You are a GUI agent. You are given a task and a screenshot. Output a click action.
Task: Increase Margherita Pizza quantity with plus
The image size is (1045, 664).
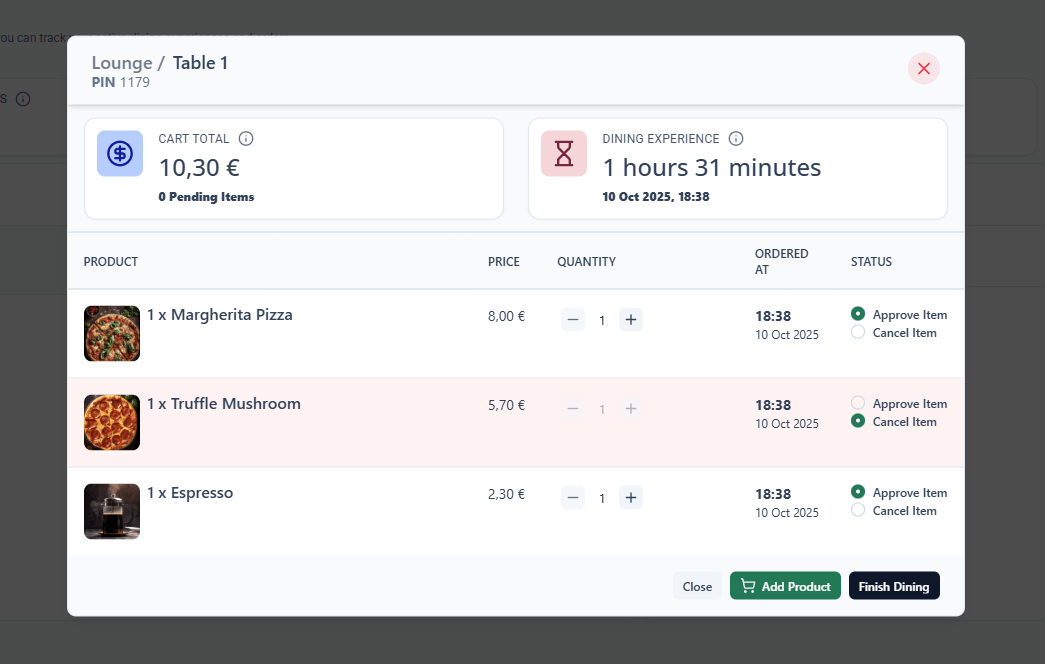[630, 320]
